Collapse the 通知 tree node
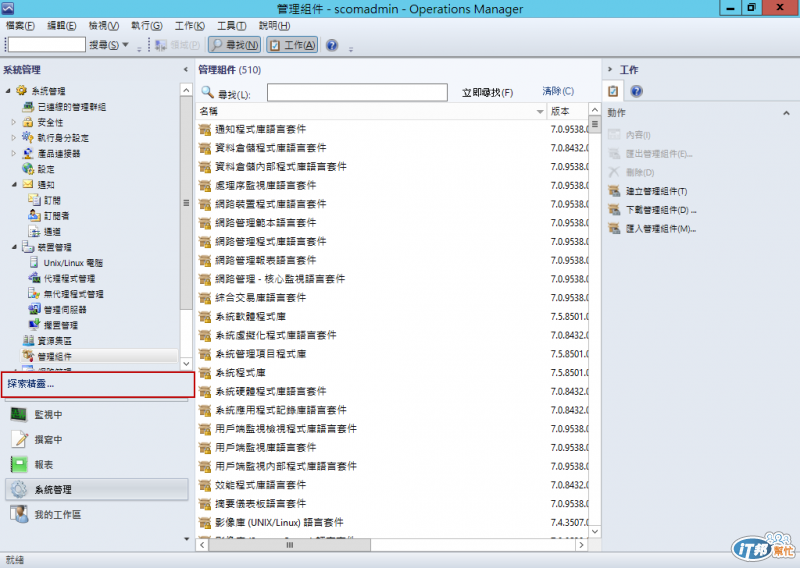Screen dimensions: 800x568 14,185
